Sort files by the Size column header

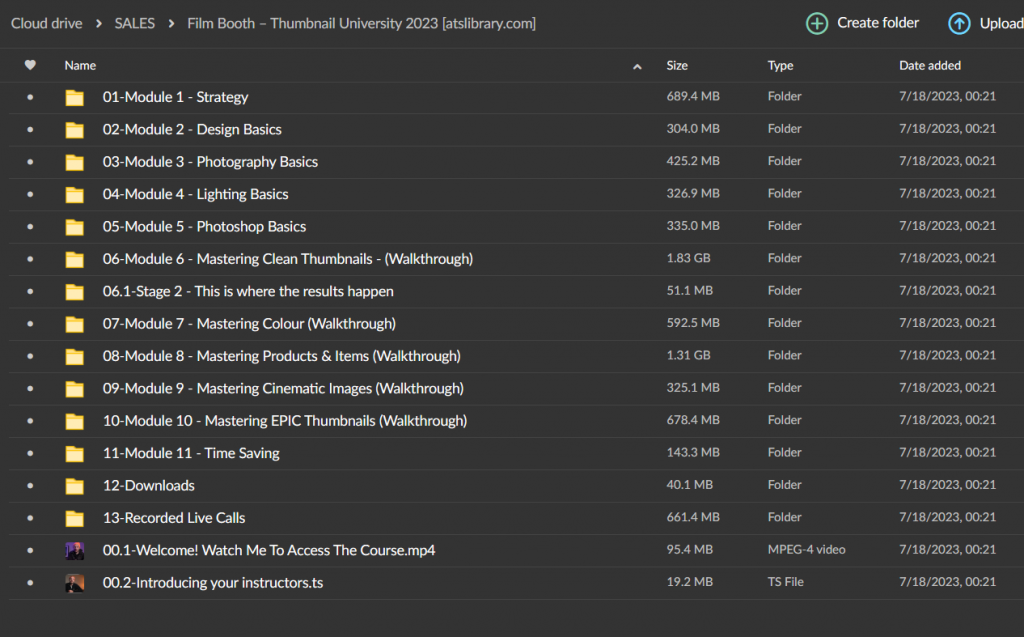coord(677,65)
